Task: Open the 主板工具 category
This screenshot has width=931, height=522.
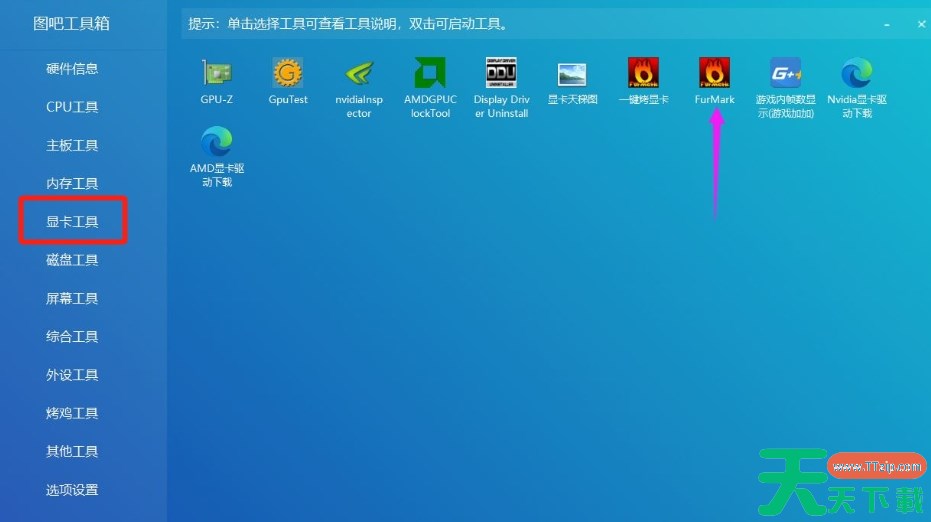Action: pos(72,145)
